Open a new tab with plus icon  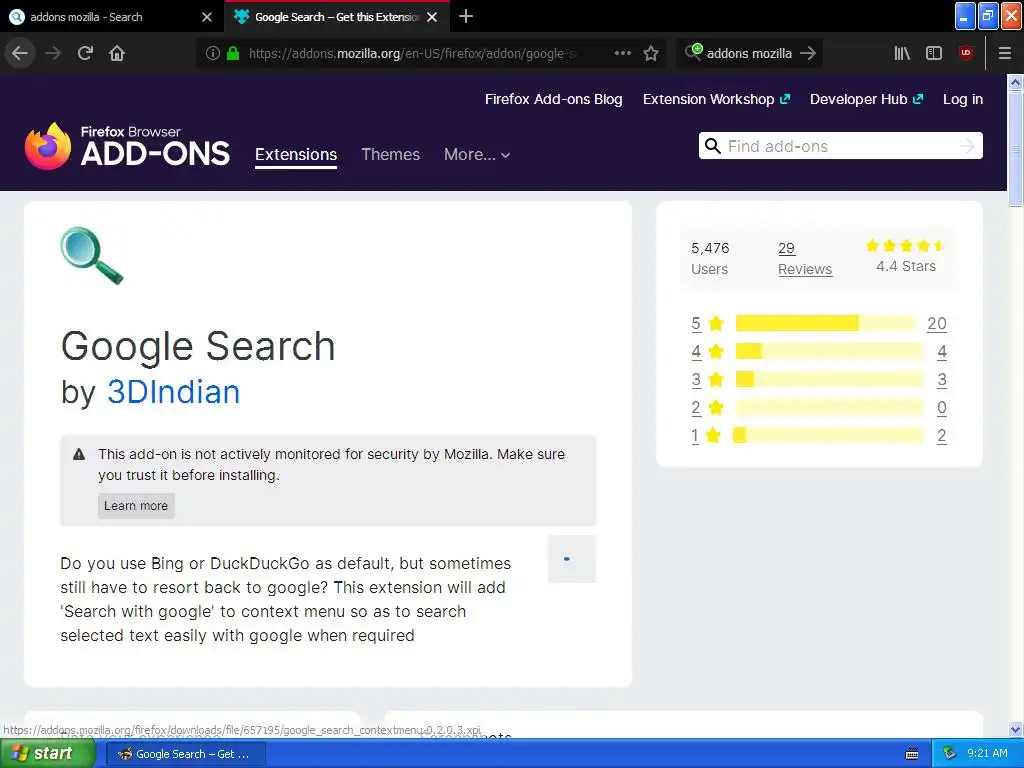click(x=466, y=16)
